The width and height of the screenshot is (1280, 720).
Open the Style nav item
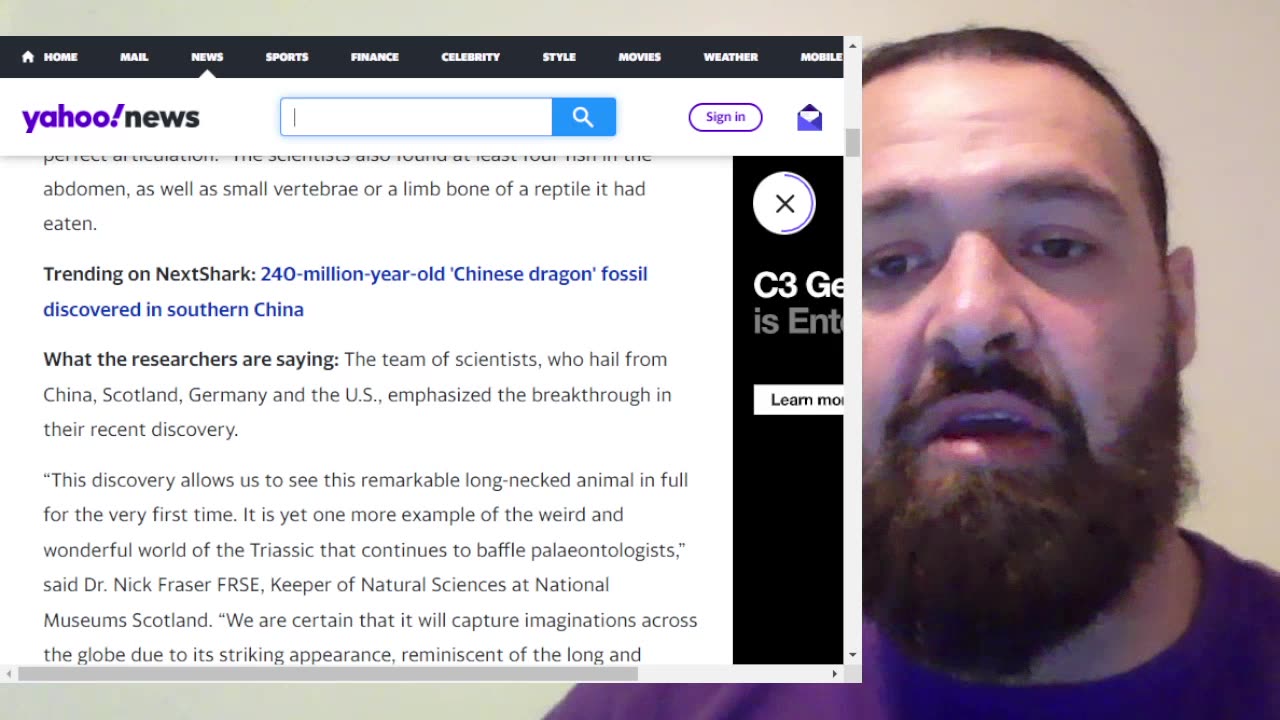point(559,57)
